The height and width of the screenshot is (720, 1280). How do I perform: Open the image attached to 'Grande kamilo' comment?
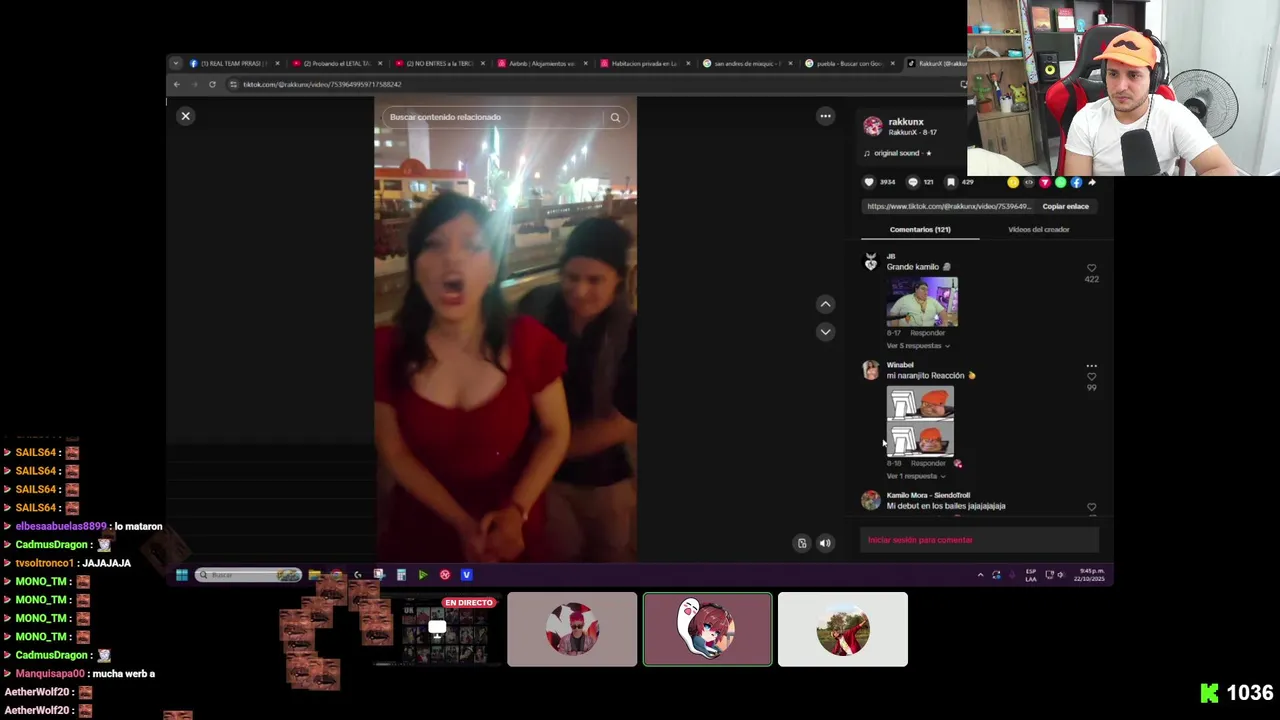point(922,302)
